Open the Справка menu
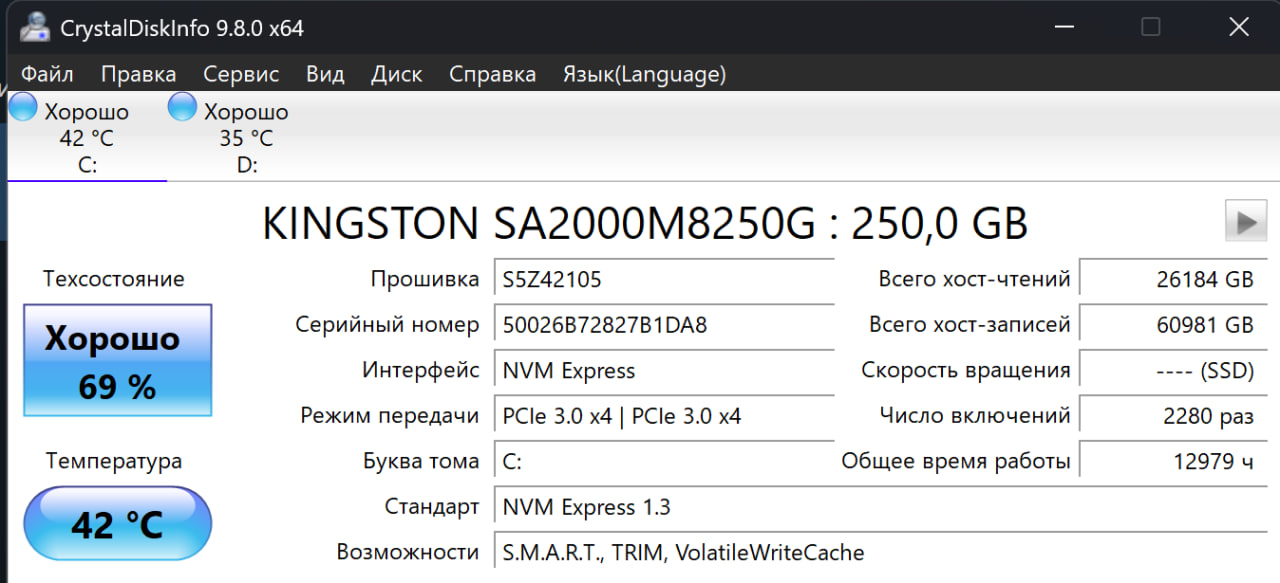This screenshot has width=1280, height=583. coord(492,74)
